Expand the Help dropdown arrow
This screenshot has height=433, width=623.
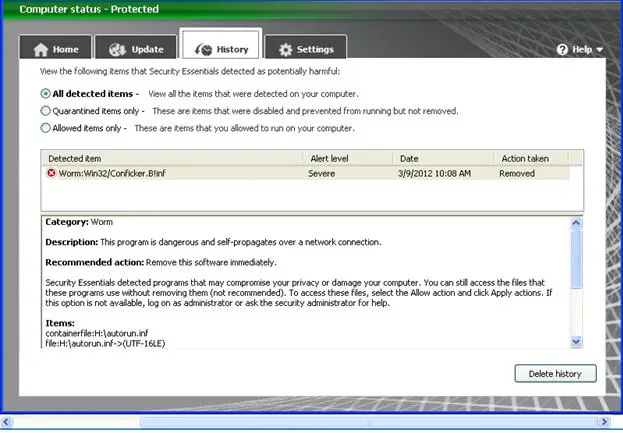click(600, 50)
